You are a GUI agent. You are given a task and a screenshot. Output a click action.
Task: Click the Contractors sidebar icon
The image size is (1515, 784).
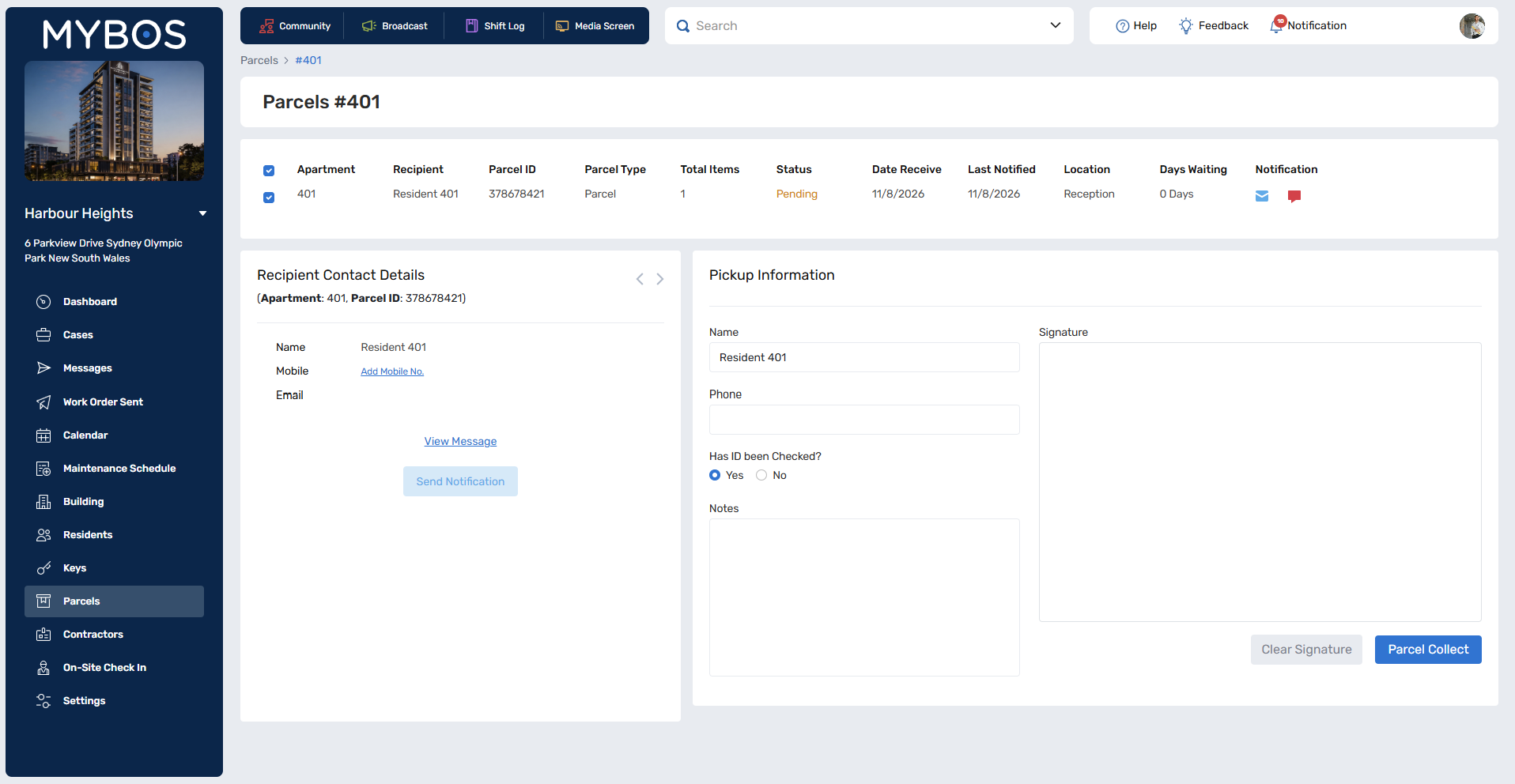(x=43, y=635)
